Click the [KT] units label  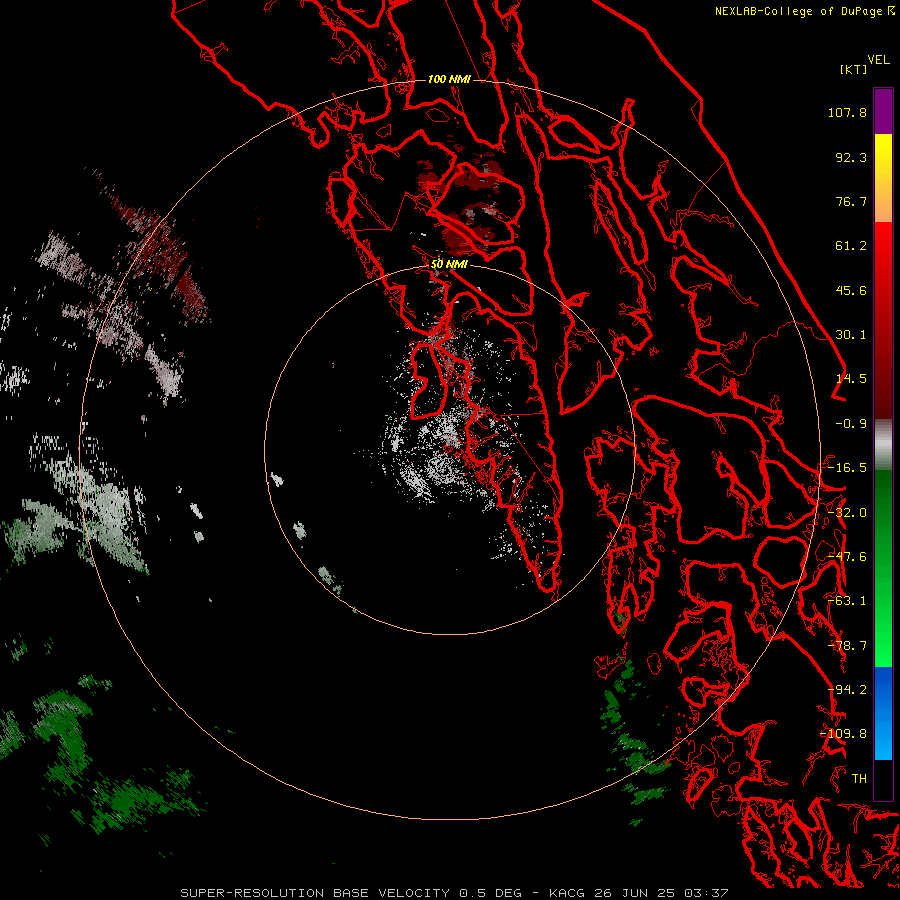click(x=853, y=69)
